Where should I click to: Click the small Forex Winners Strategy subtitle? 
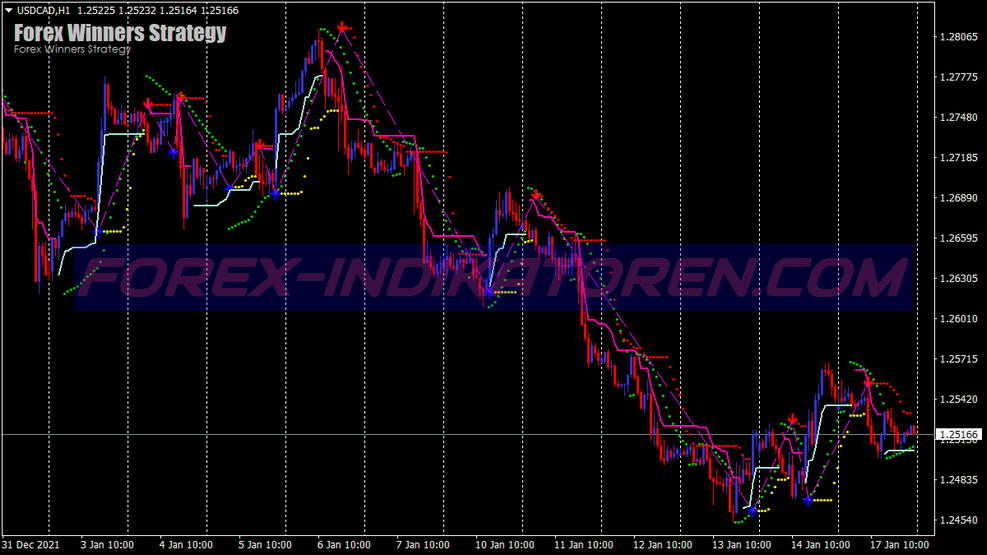coord(72,49)
